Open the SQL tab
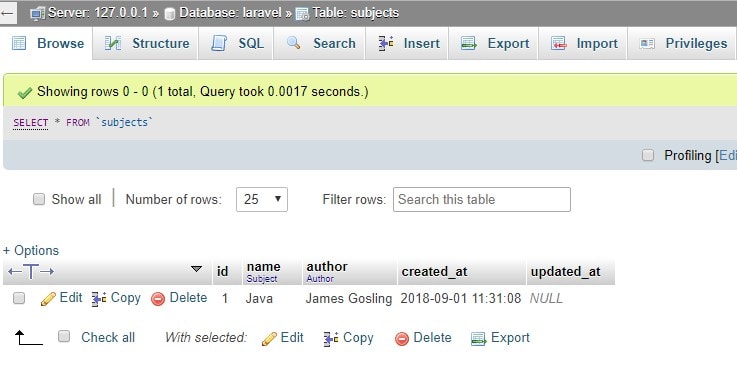The width and height of the screenshot is (737, 365). (x=235, y=43)
